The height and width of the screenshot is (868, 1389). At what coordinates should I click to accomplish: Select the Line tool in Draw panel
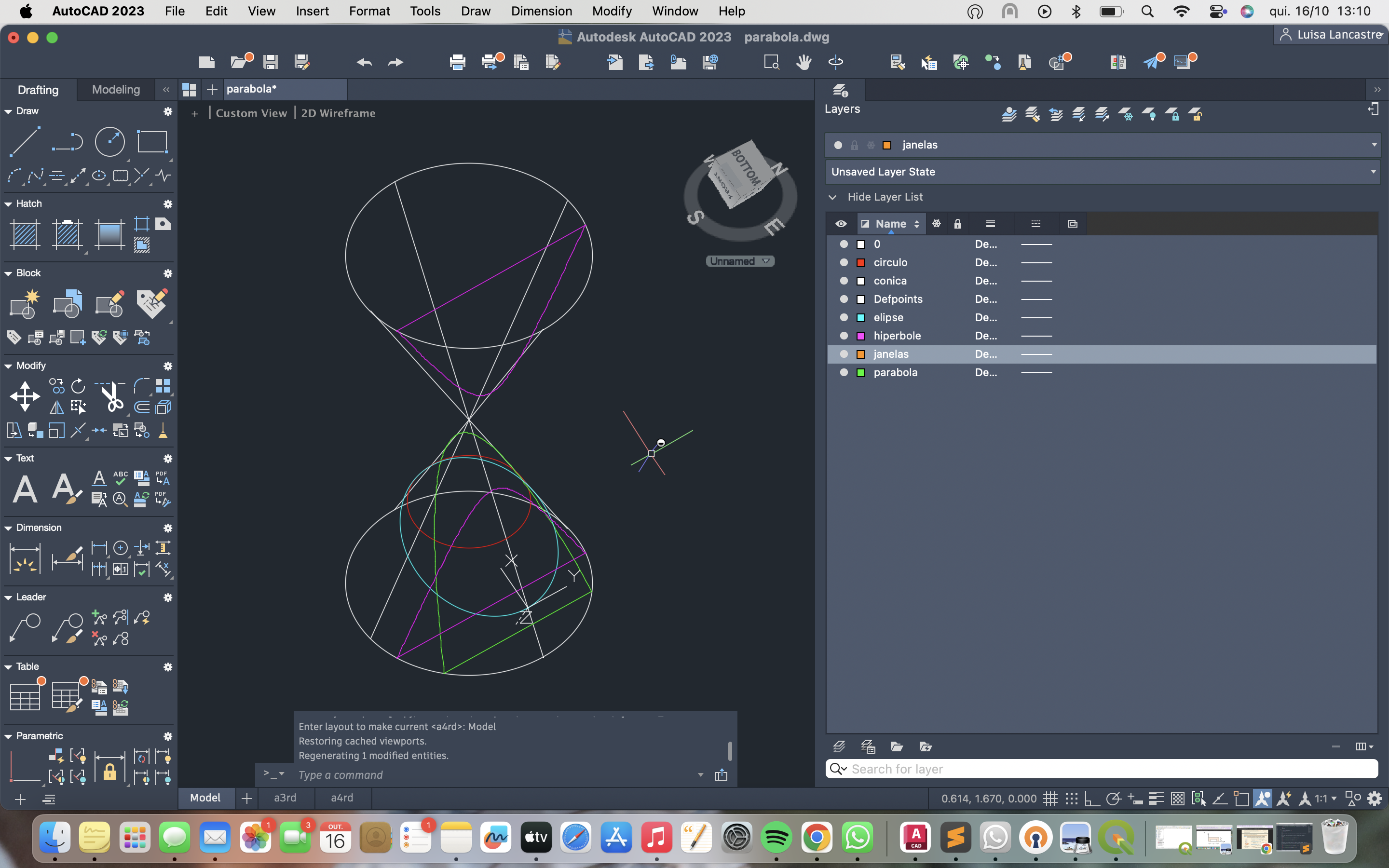click(x=25, y=141)
